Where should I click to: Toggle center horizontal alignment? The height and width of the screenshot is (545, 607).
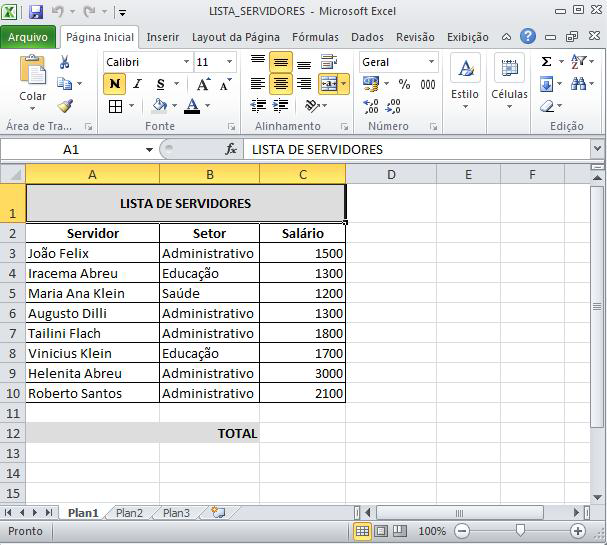click(x=281, y=84)
